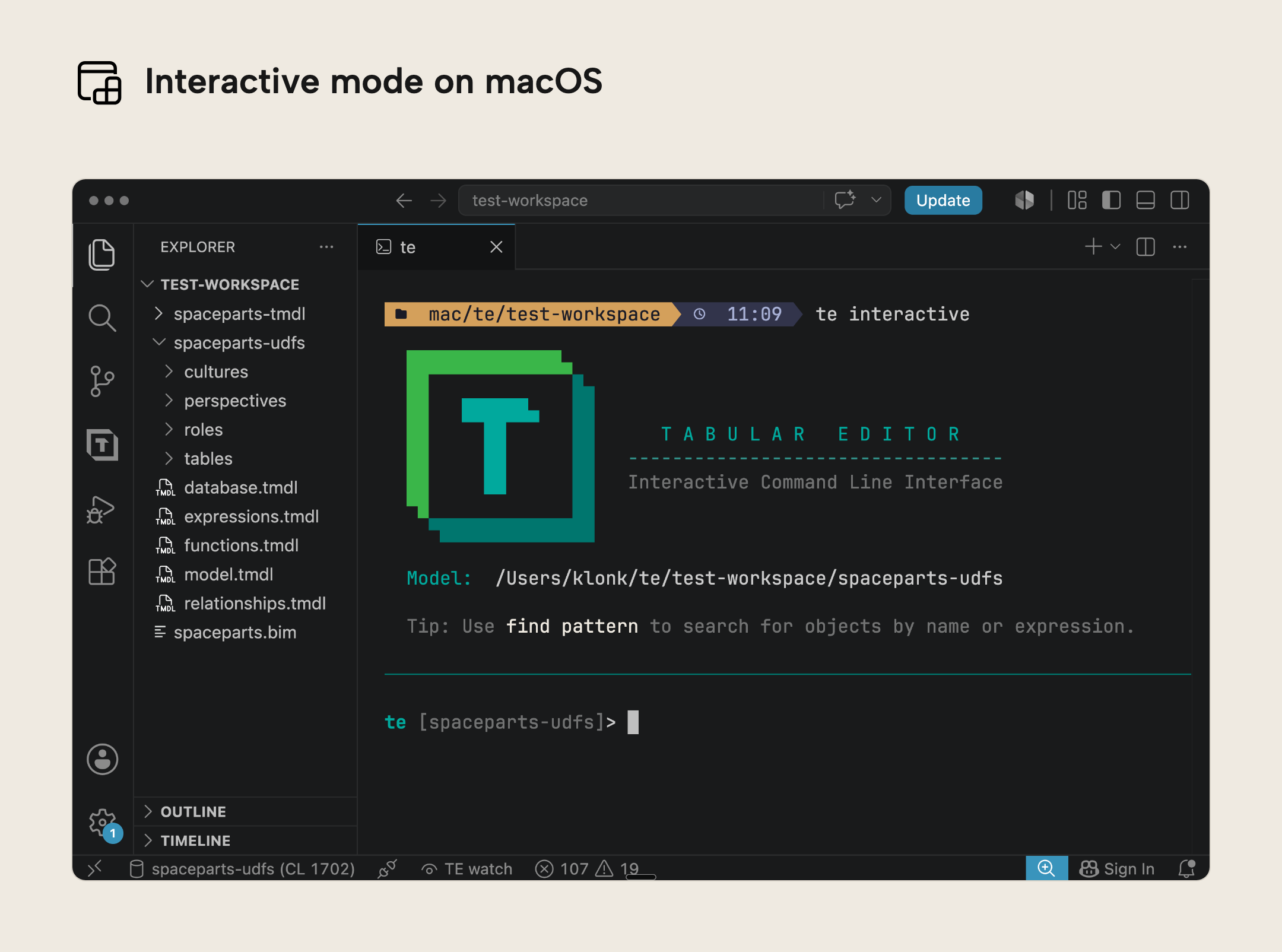Image resolution: width=1282 pixels, height=952 pixels.
Task: Open database.tmdl file
Action: 245,487
